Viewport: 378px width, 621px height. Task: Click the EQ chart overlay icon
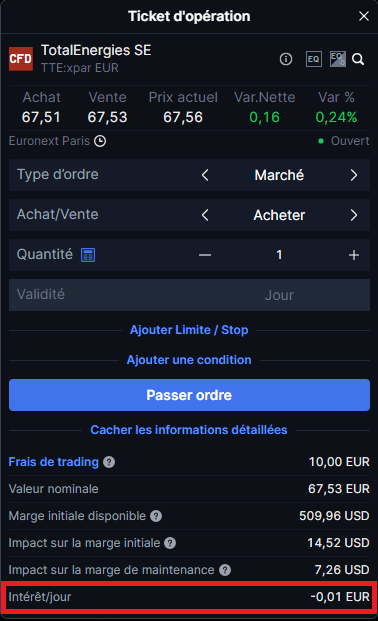338,59
